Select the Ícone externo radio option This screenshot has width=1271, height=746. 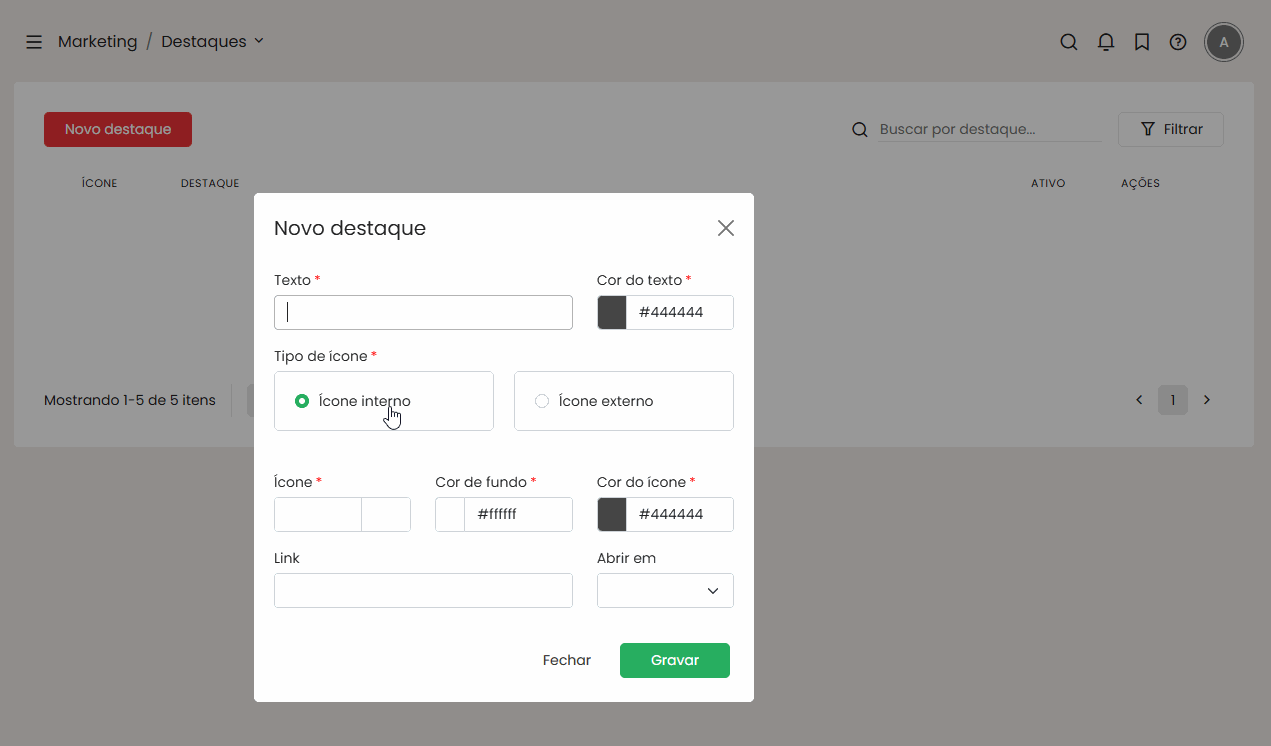pos(542,401)
